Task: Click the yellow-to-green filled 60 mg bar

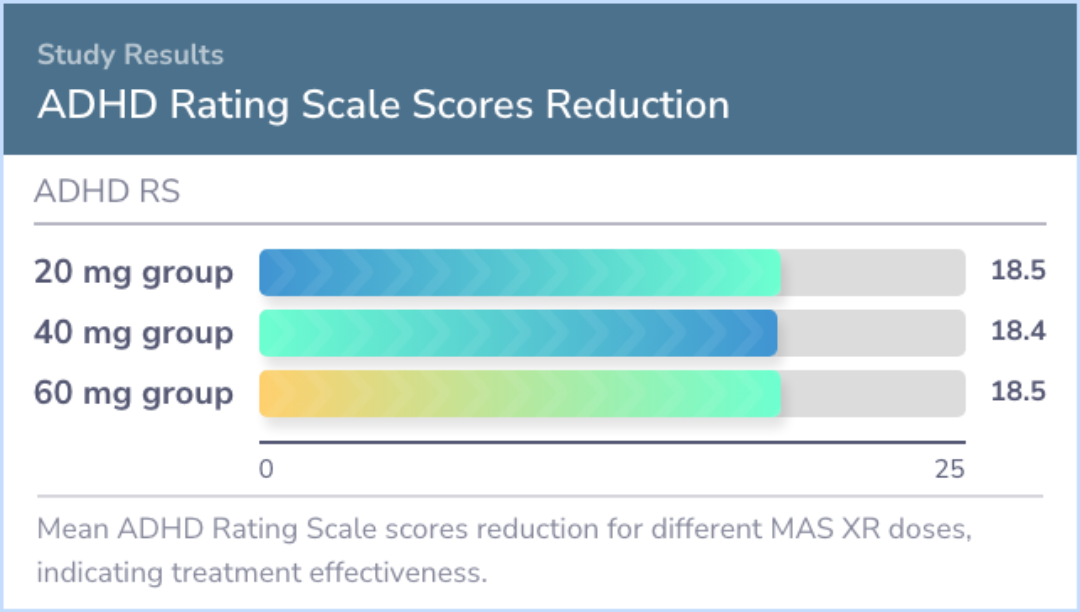Action: (519, 393)
